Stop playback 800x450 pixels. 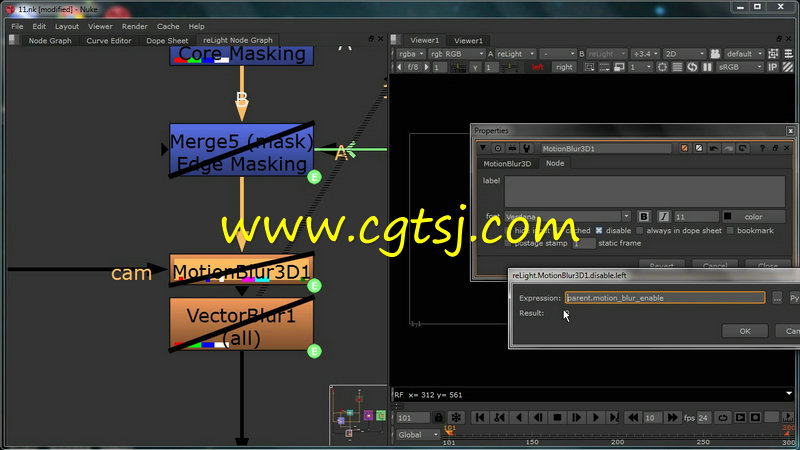click(x=557, y=417)
